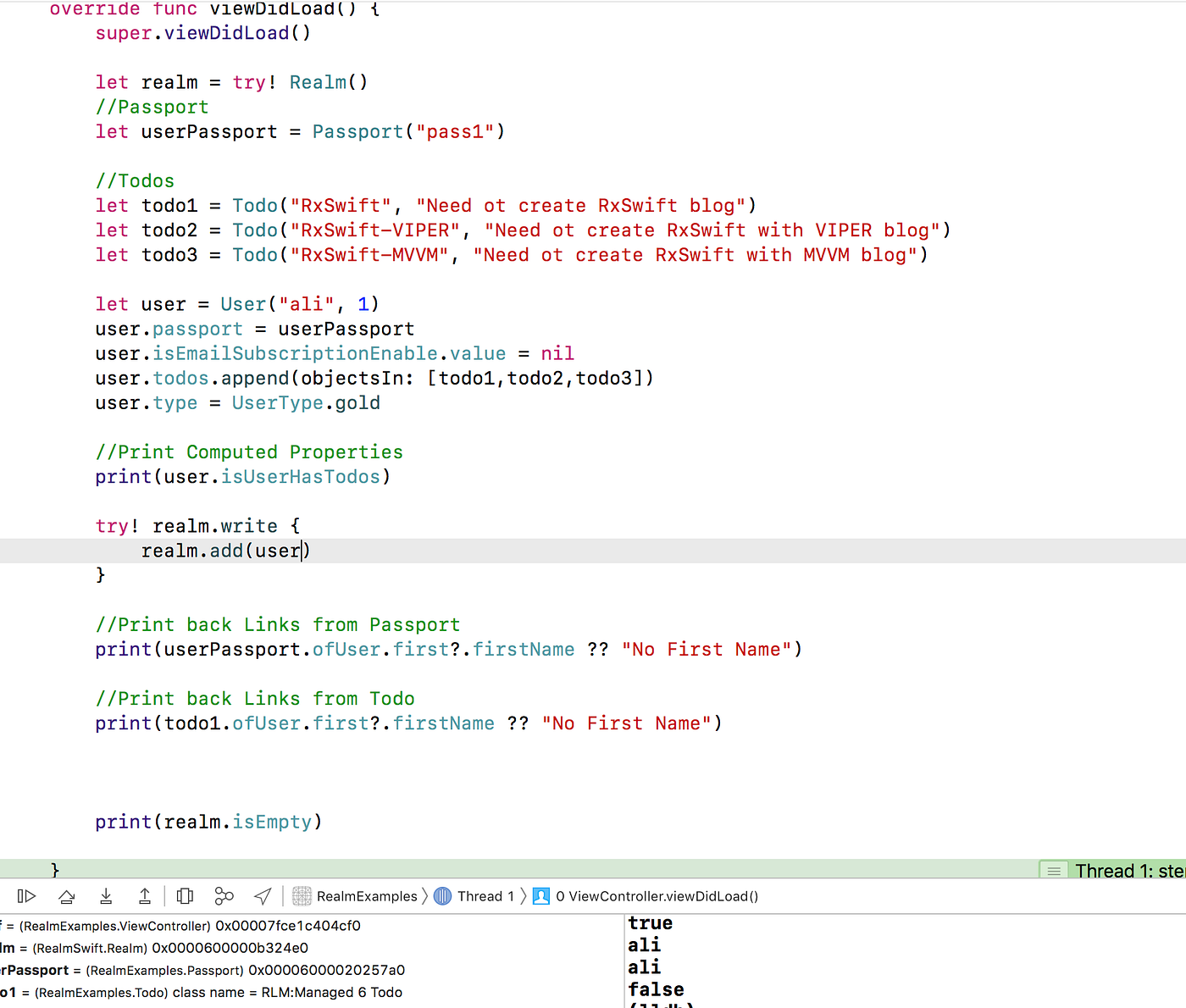Click the Step Over icon in debug bar
1186x1008 pixels.
point(66,895)
